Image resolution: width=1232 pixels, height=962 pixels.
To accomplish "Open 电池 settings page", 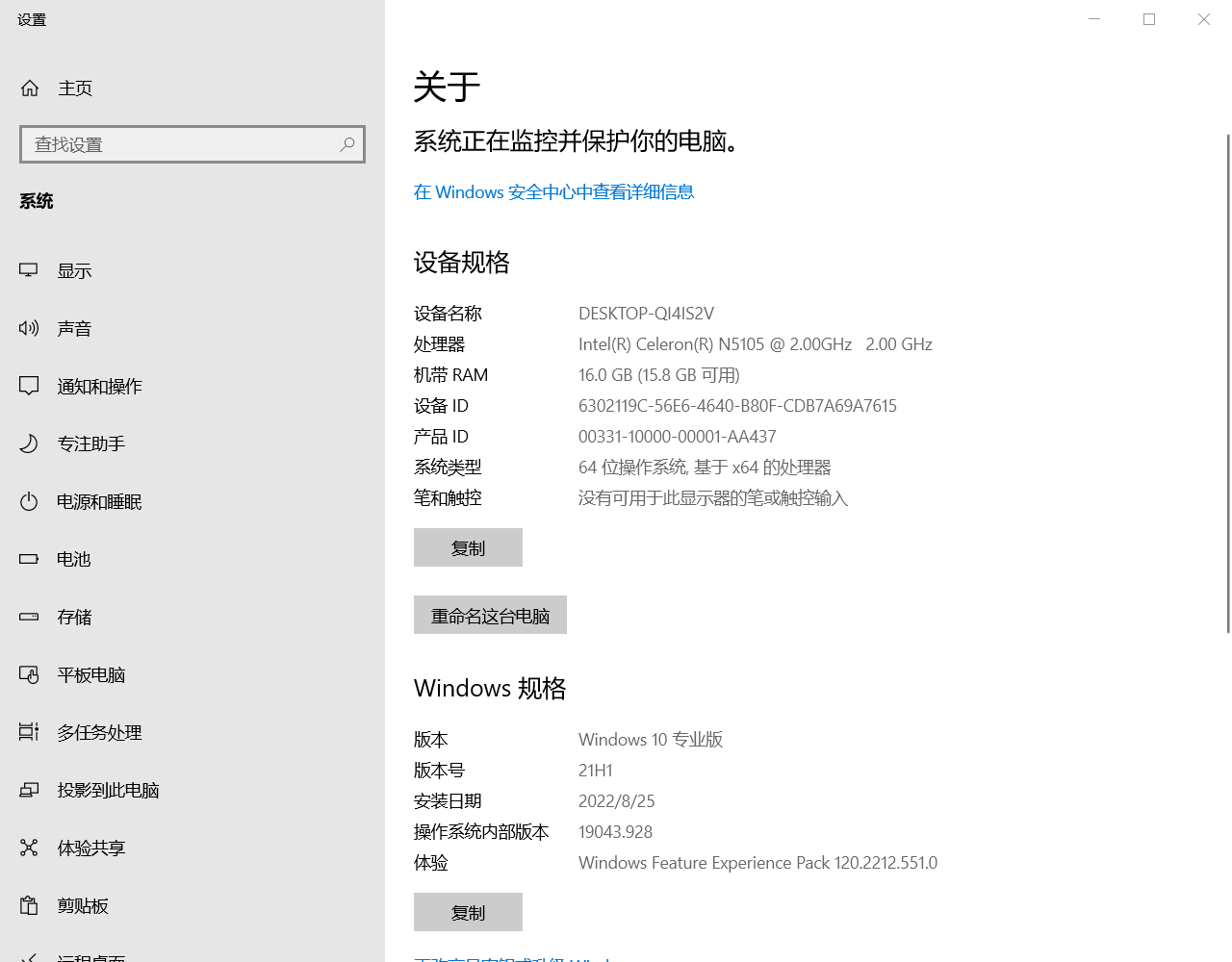I will [x=192, y=559].
